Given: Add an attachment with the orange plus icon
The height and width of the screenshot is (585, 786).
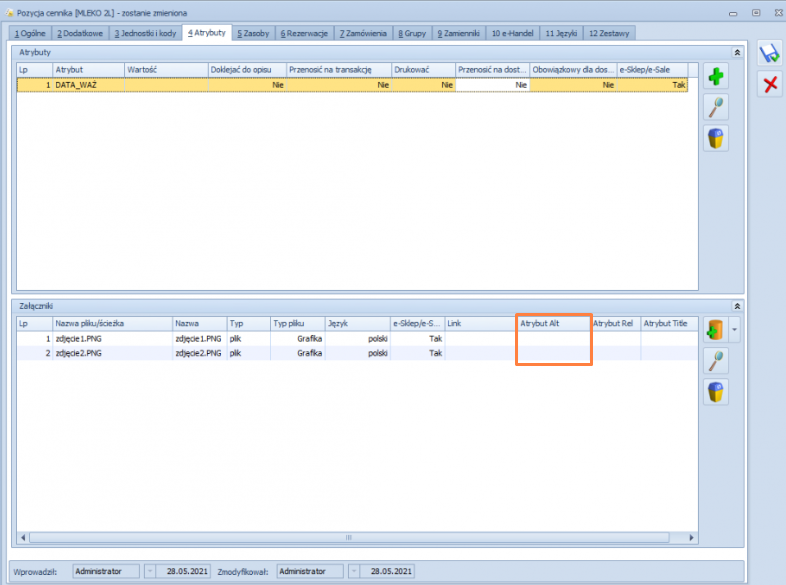Looking at the screenshot, I should point(715,330).
